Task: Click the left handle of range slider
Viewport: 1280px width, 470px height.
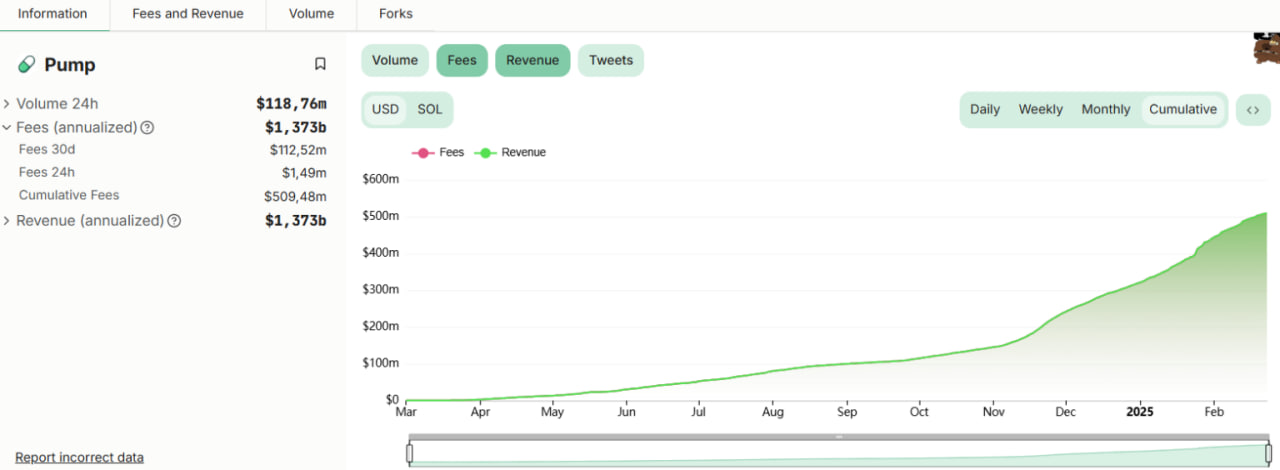Action: coord(409,453)
